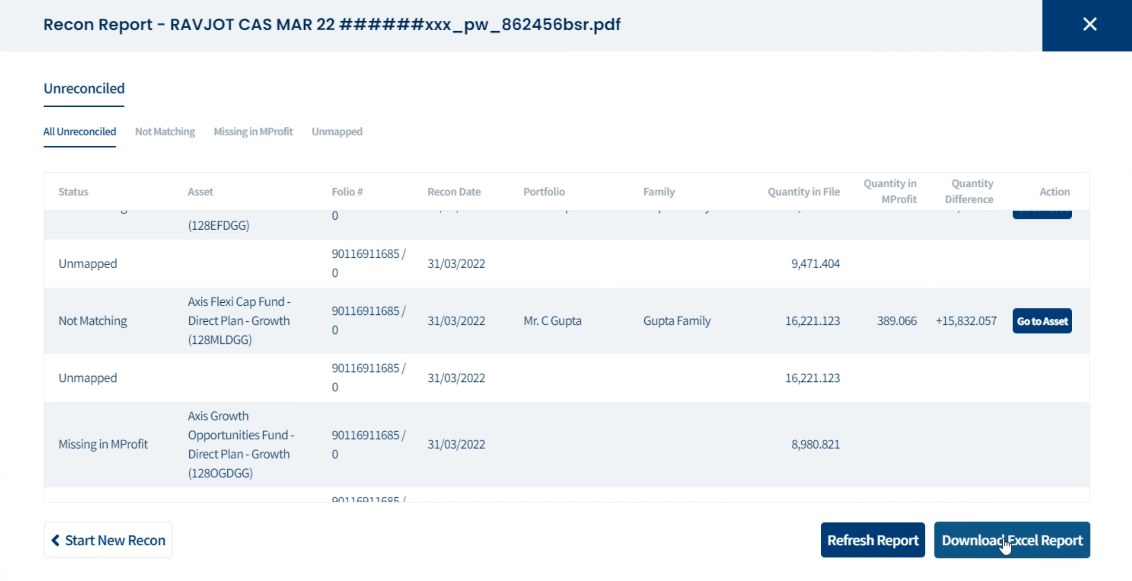The image size is (1132, 581).
Task: Click the Status column header
Action: (73, 192)
